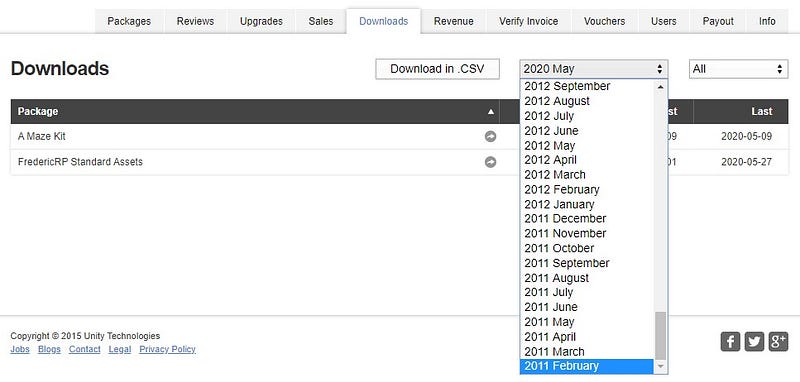Click the Download in .CSV button

437,69
